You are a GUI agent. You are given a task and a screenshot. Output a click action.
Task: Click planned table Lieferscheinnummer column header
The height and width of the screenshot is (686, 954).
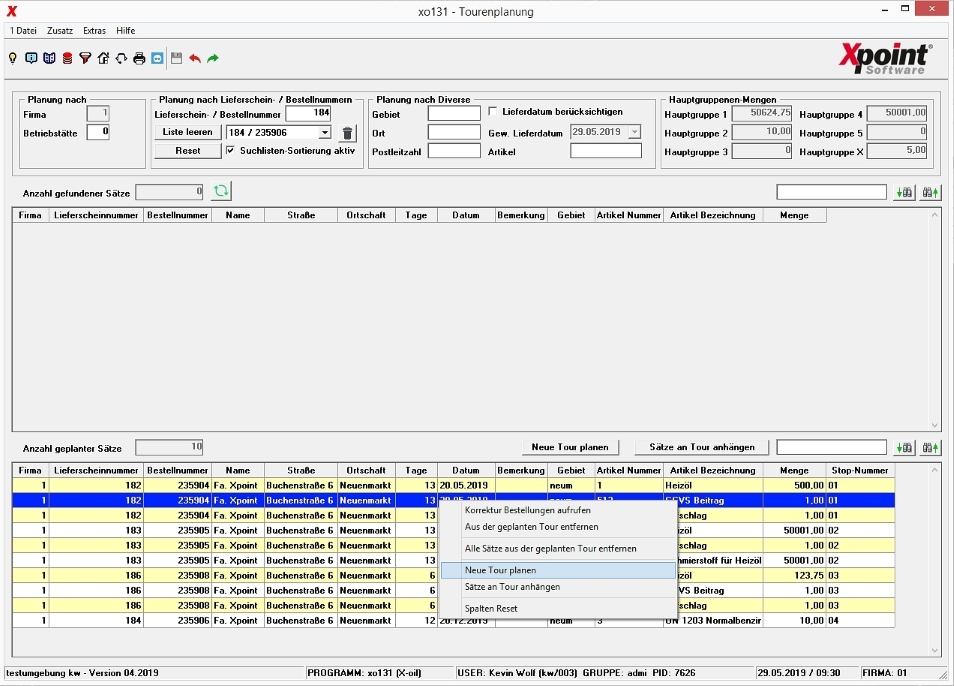click(96, 471)
